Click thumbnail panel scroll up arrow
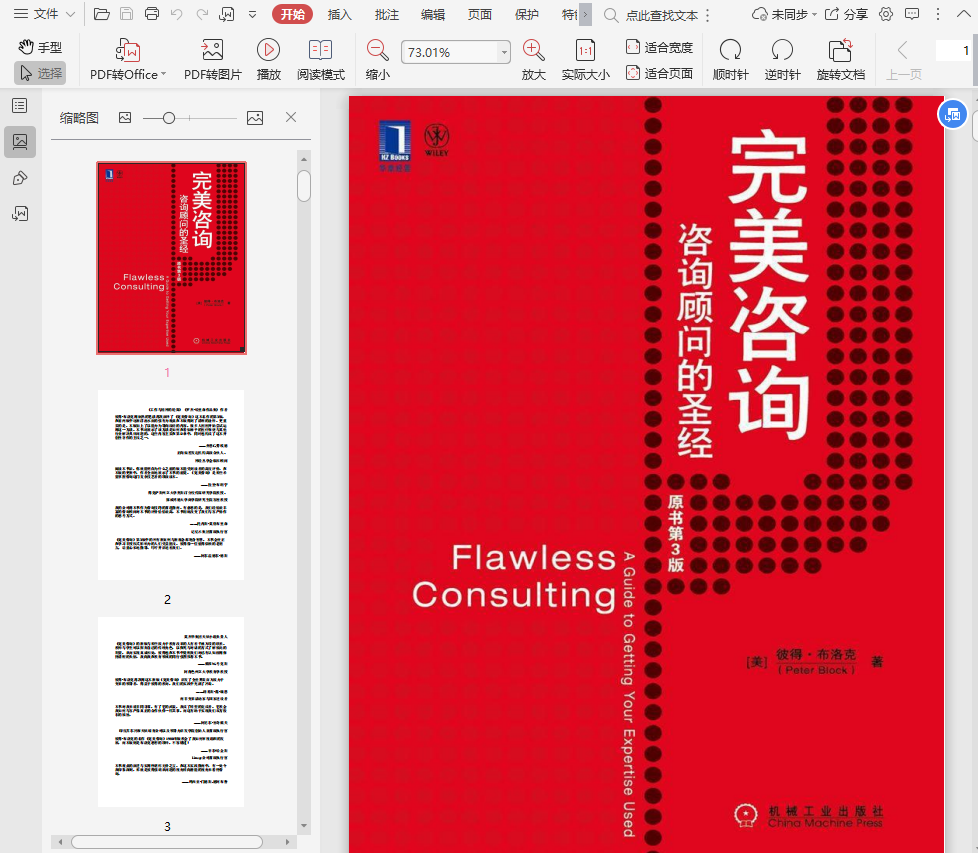This screenshot has height=853, width=978. tap(304, 160)
